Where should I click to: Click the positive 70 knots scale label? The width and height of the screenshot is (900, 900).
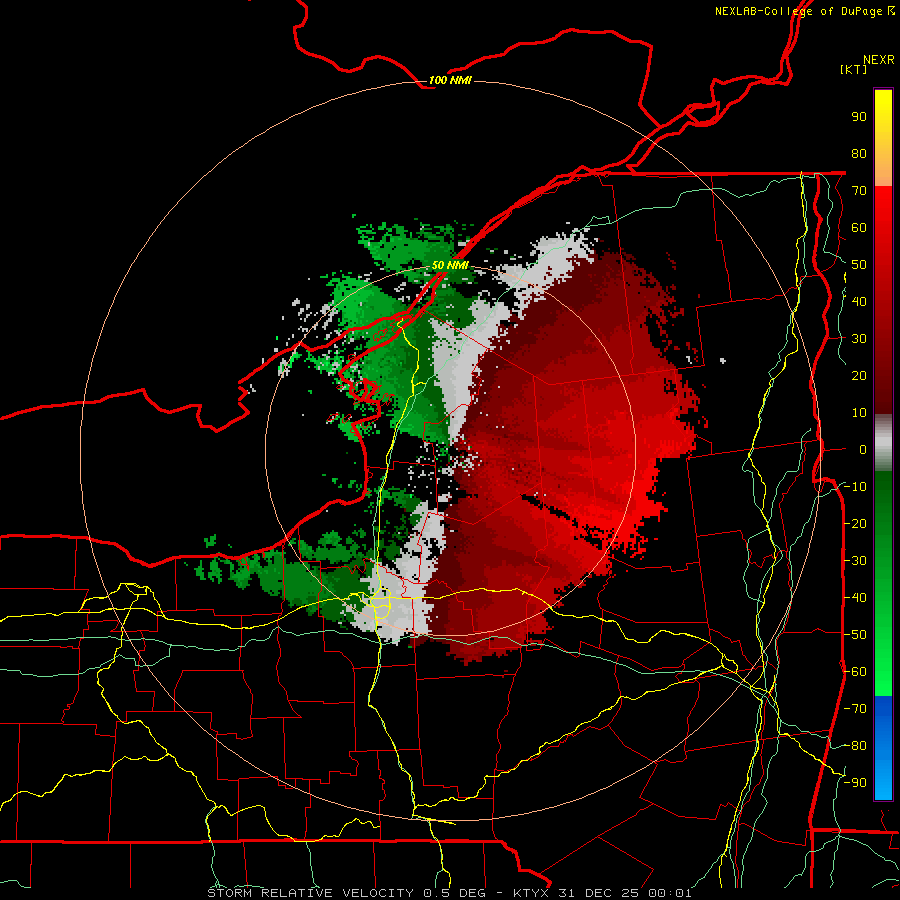859,191
